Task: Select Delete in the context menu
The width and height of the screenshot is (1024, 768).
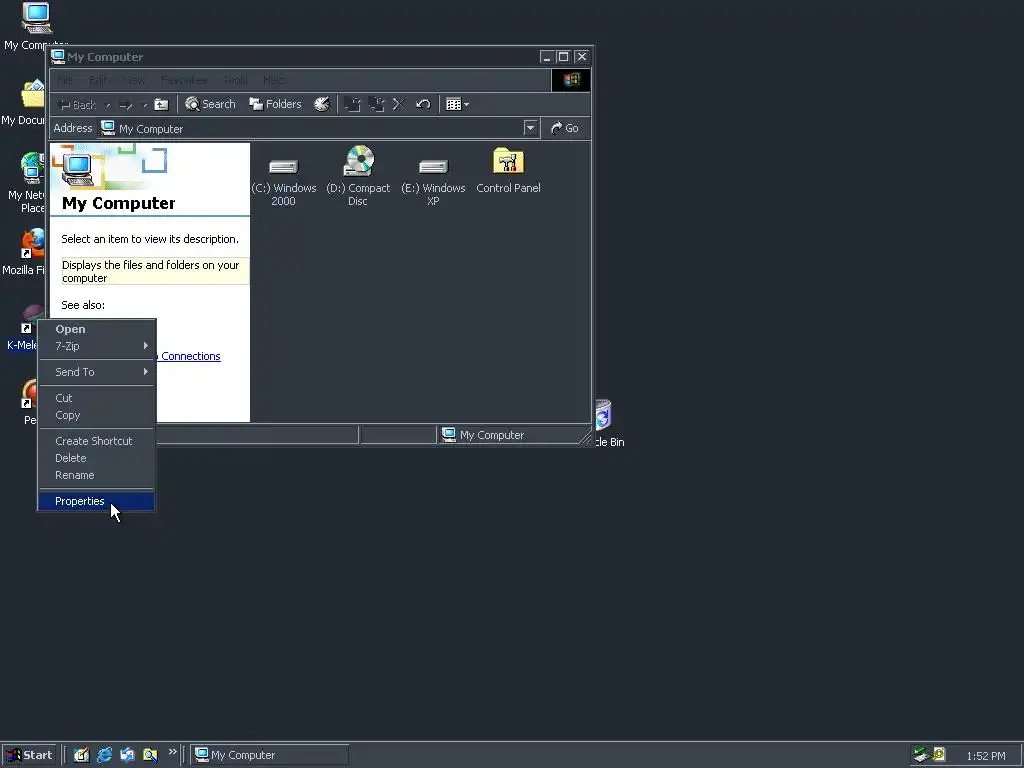Action: click(x=97, y=458)
